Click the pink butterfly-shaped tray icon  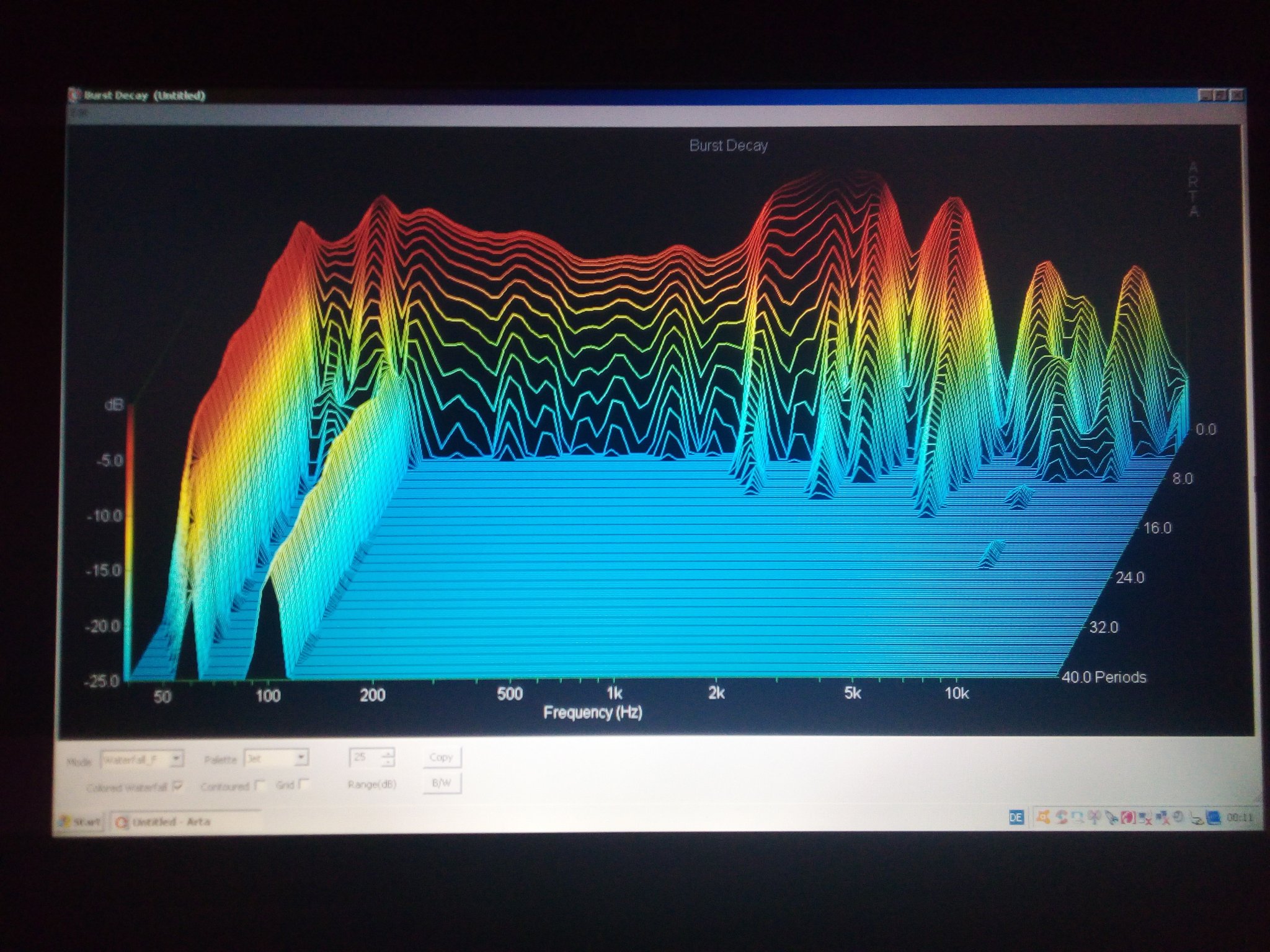coord(1095,818)
